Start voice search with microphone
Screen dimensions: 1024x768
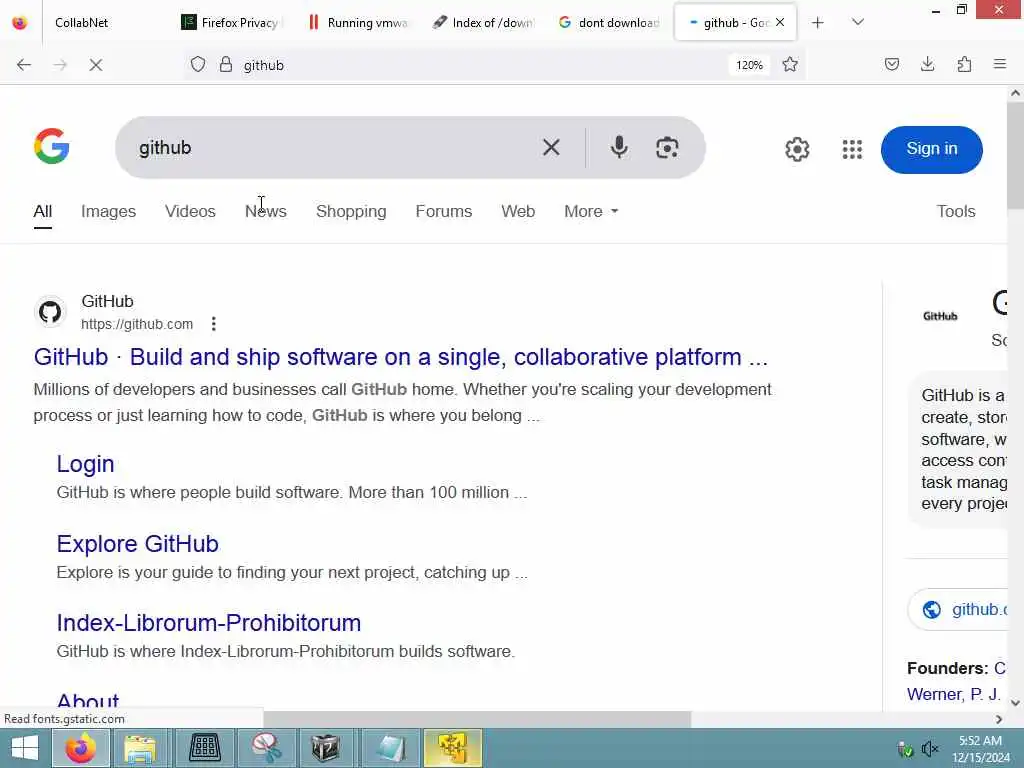619,148
